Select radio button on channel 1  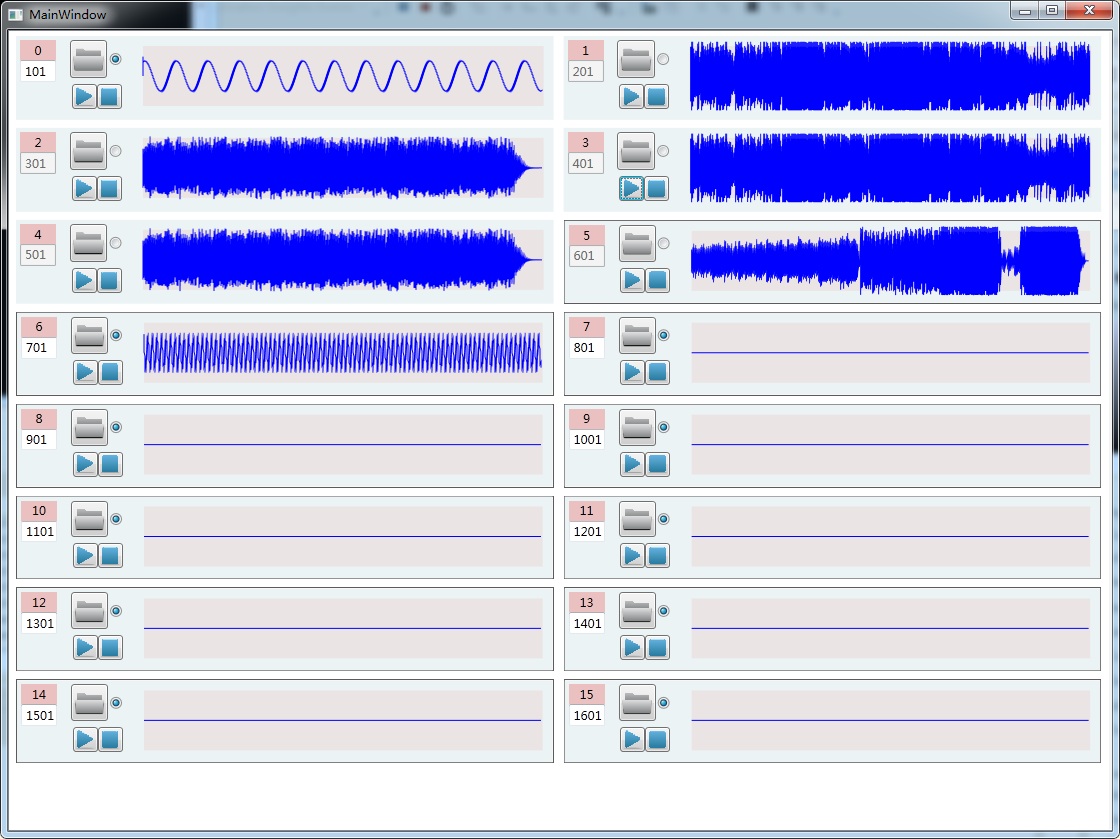[x=664, y=59]
